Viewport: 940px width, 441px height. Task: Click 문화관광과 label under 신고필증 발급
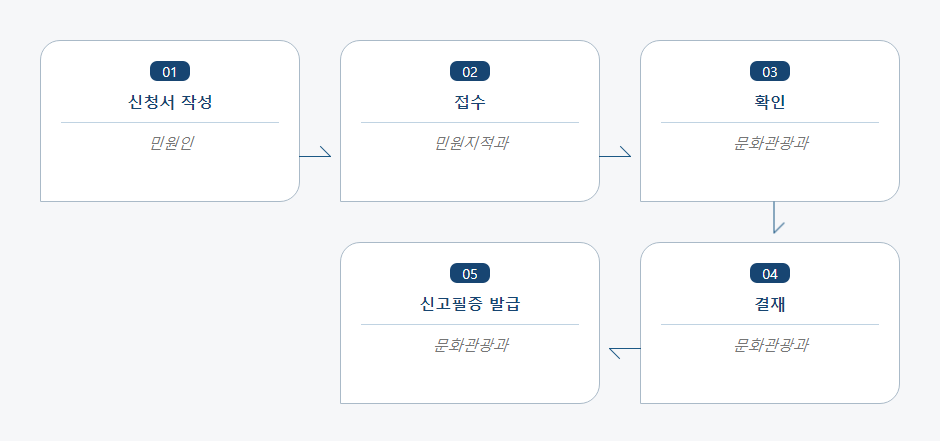[471, 346]
